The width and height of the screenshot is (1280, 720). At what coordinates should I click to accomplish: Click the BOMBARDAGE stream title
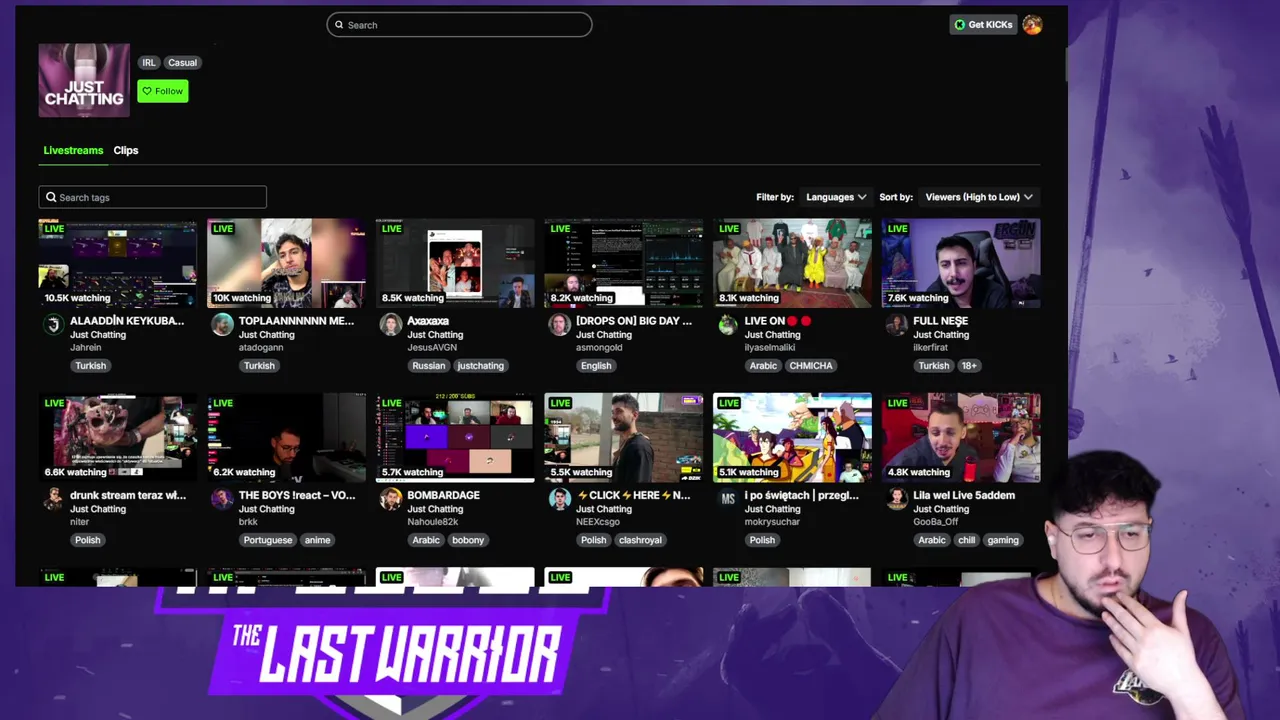[443, 495]
